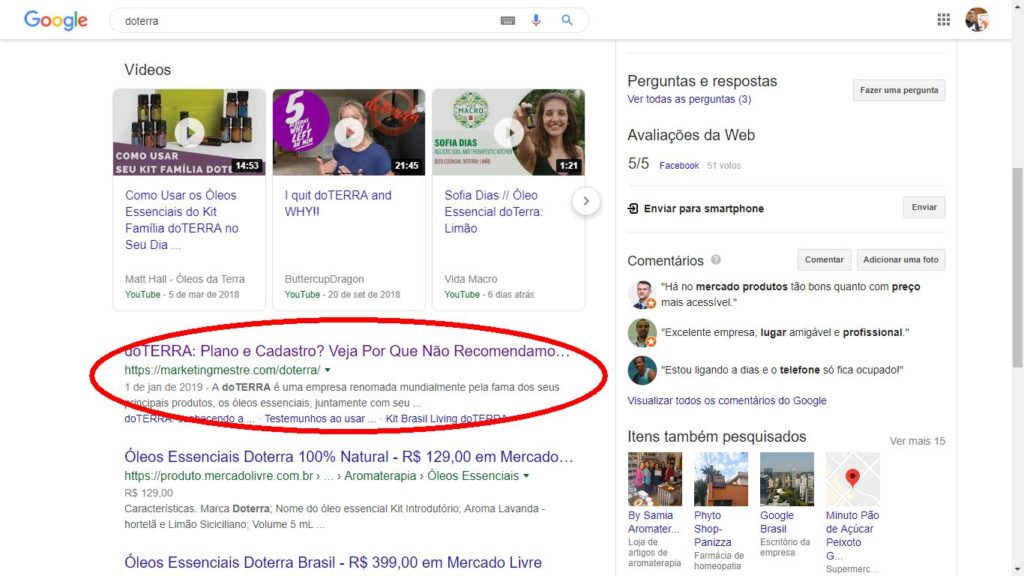Image resolution: width=1024 pixels, height=576 pixels.
Task: Play the Sofia Dias video thumbnail
Action: coord(509,133)
